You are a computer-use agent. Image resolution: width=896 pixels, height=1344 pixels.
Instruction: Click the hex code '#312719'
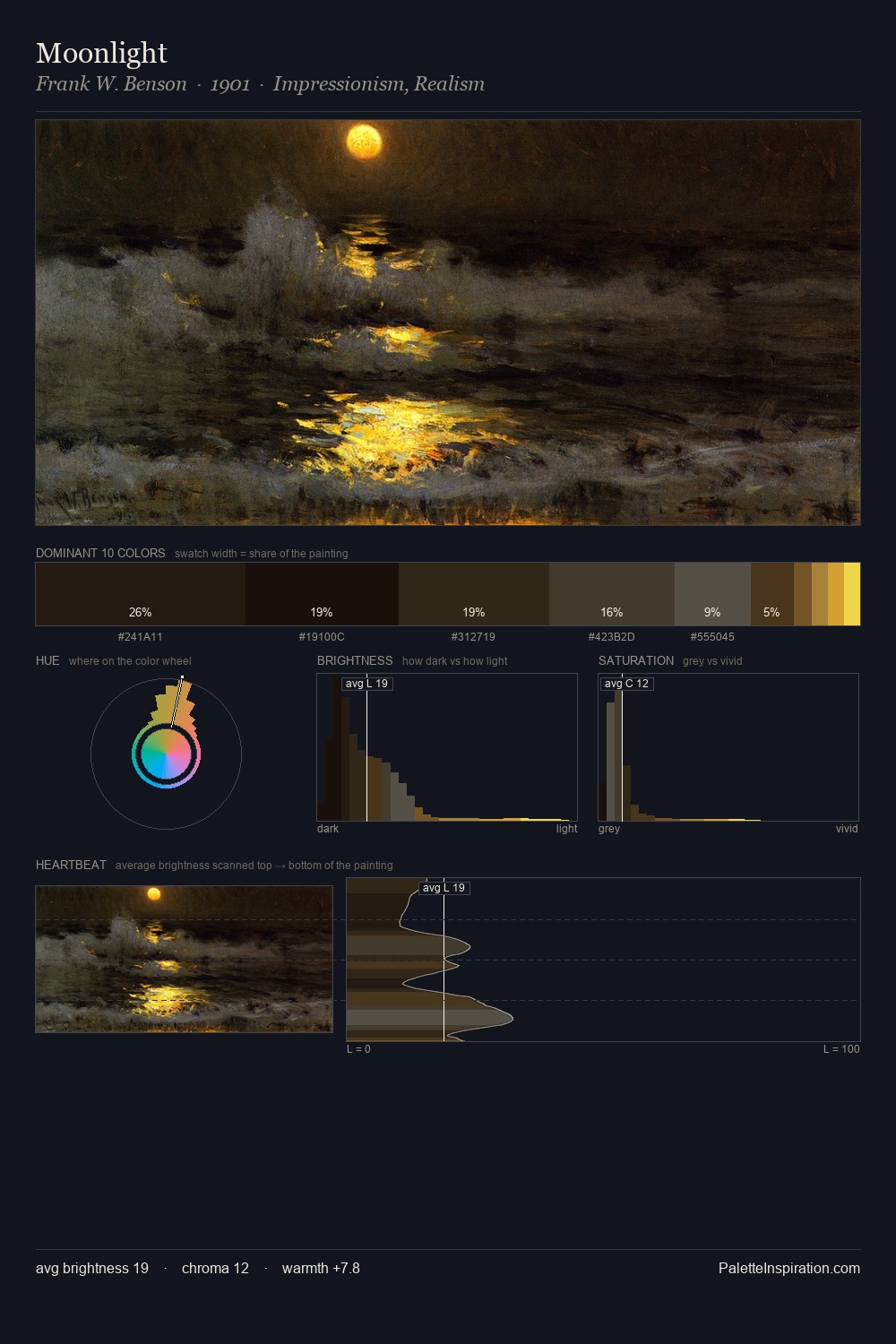[474, 637]
